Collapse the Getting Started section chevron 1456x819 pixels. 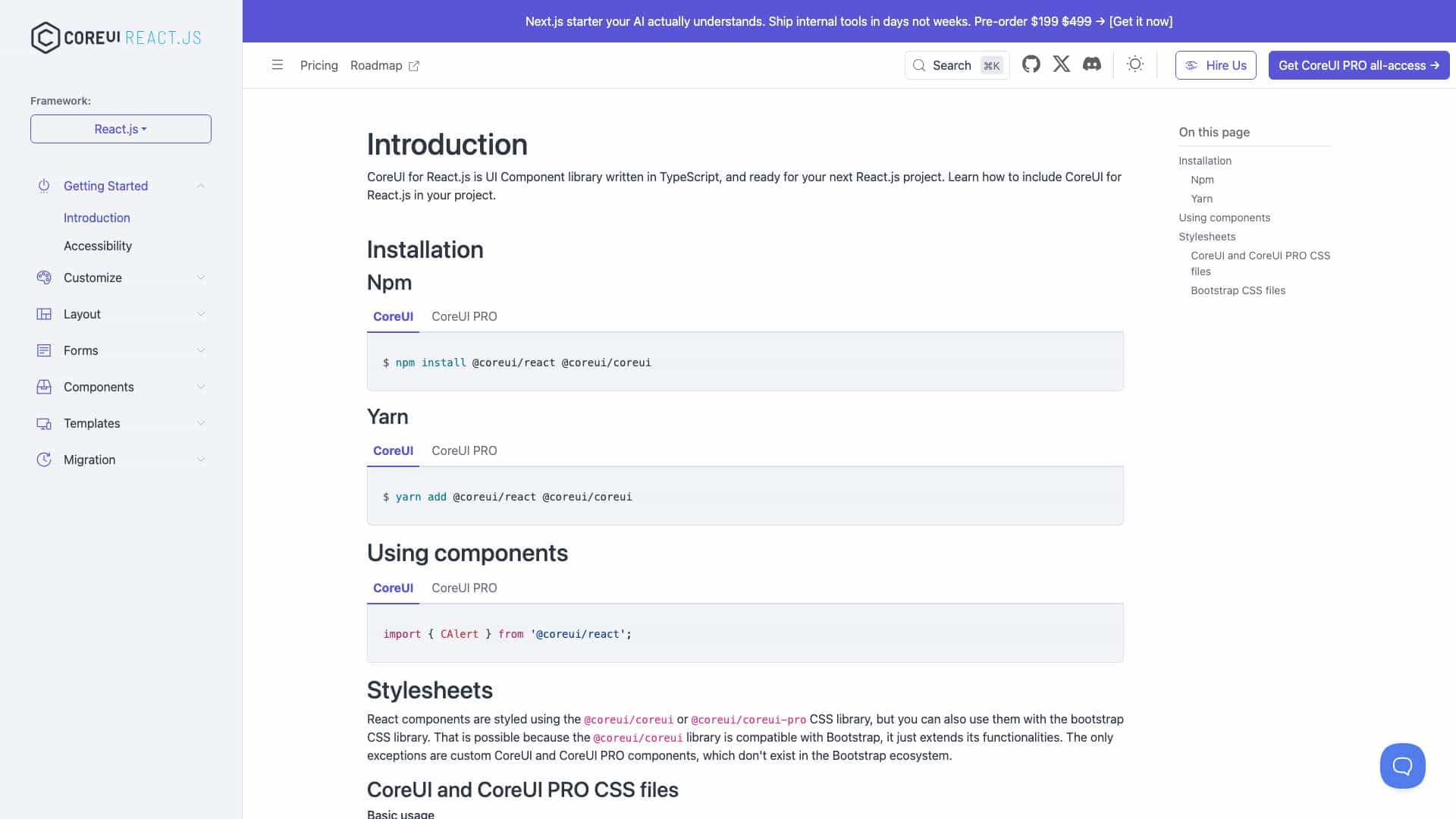[x=201, y=186]
